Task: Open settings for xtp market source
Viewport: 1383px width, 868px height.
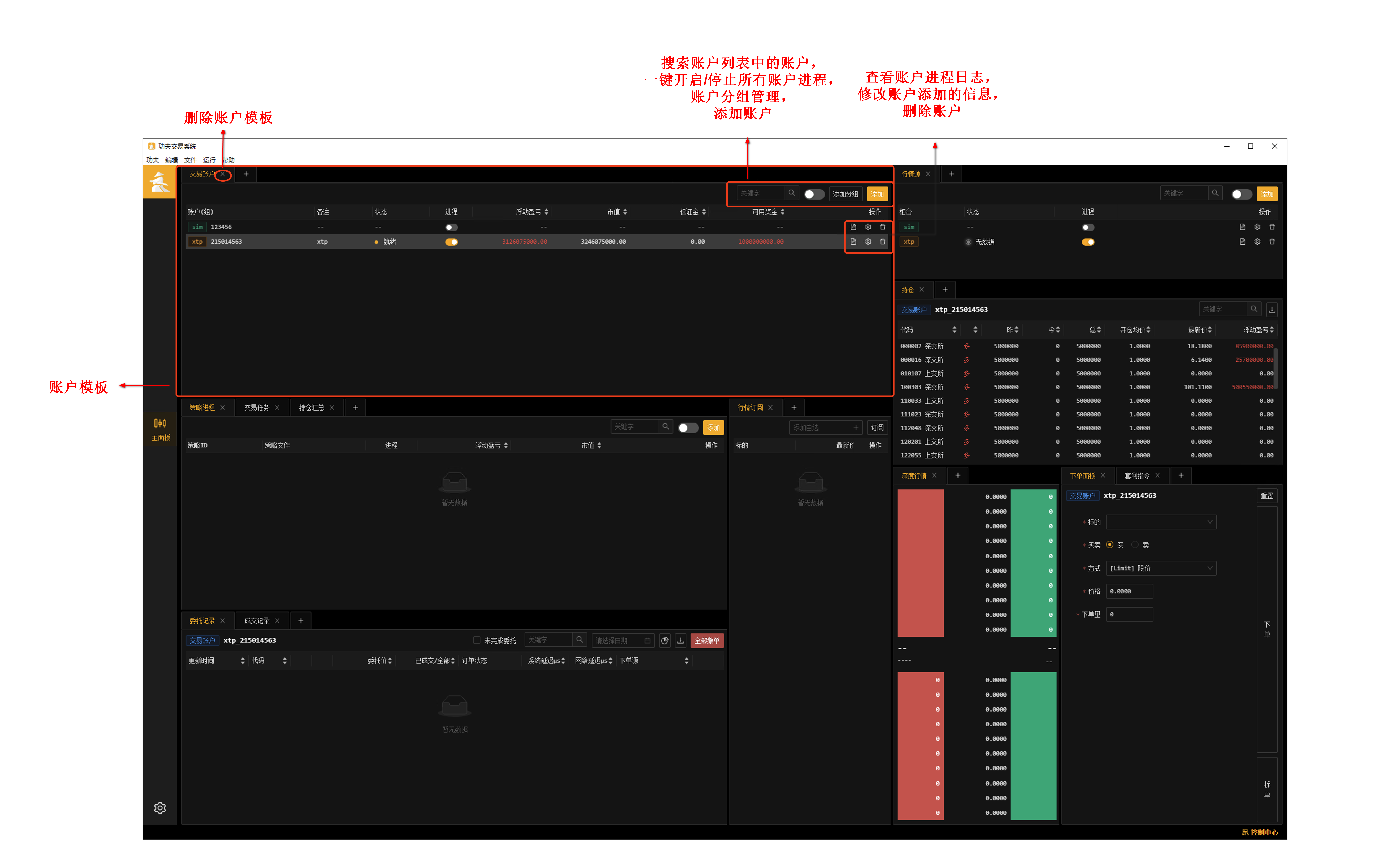Action: [x=1257, y=242]
